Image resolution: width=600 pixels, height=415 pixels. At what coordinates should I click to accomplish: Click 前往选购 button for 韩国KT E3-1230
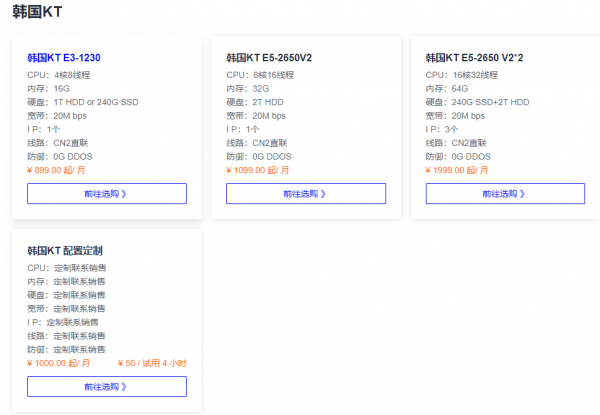107,194
